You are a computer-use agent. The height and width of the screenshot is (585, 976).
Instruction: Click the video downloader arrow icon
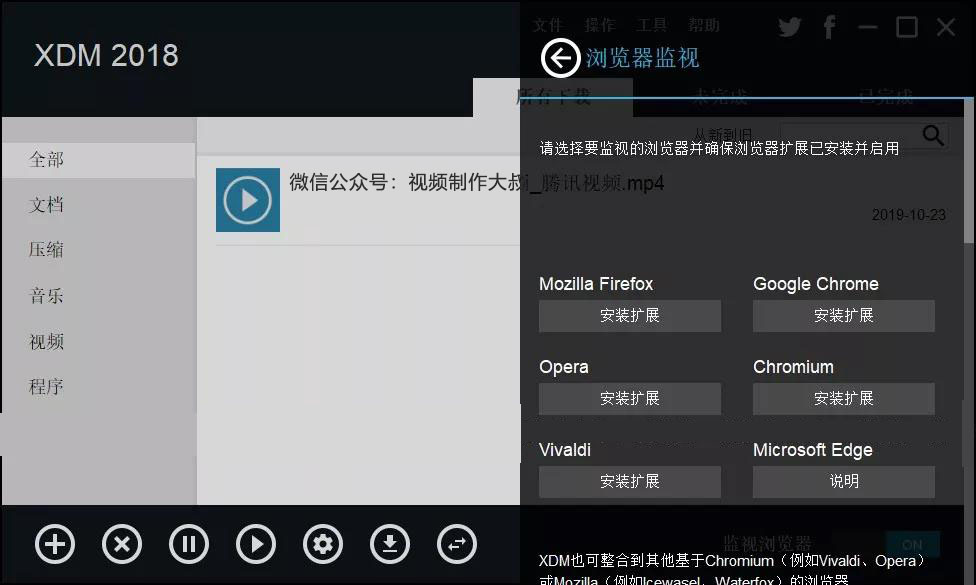coord(390,545)
